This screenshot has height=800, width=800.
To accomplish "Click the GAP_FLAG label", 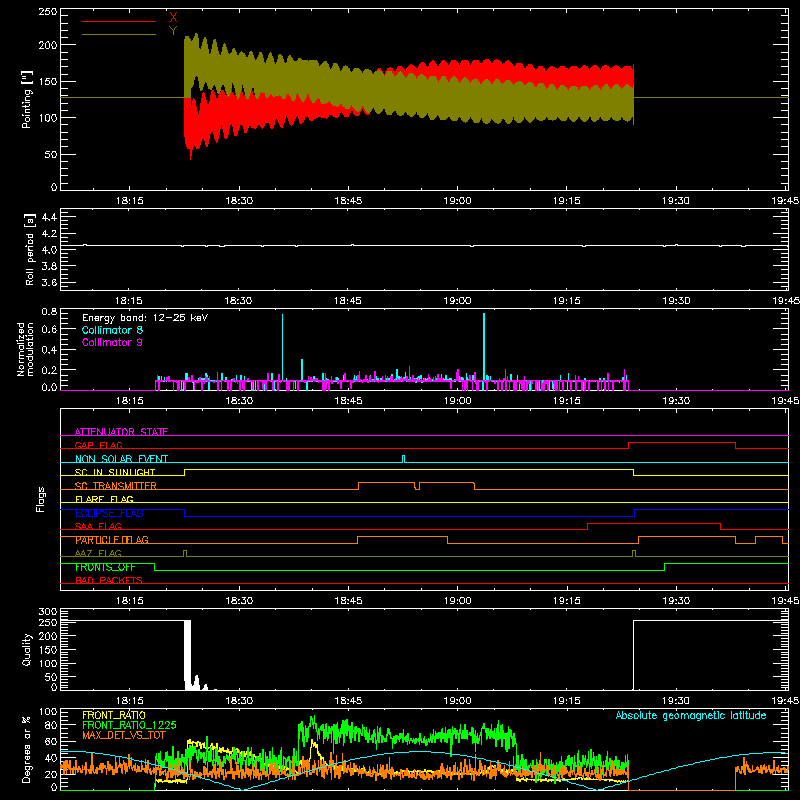I will pos(99,445).
